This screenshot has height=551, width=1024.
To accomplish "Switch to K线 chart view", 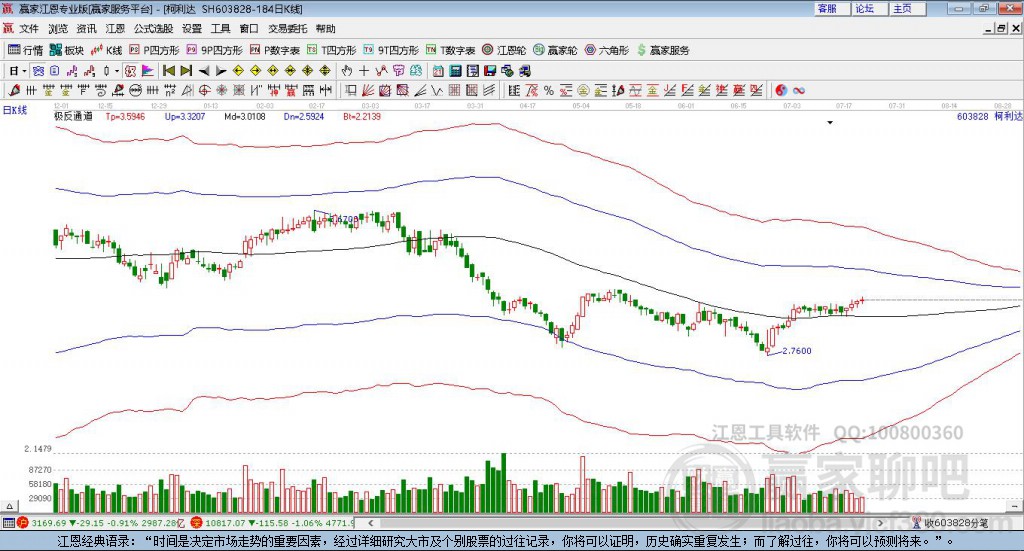I will (x=106, y=50).
